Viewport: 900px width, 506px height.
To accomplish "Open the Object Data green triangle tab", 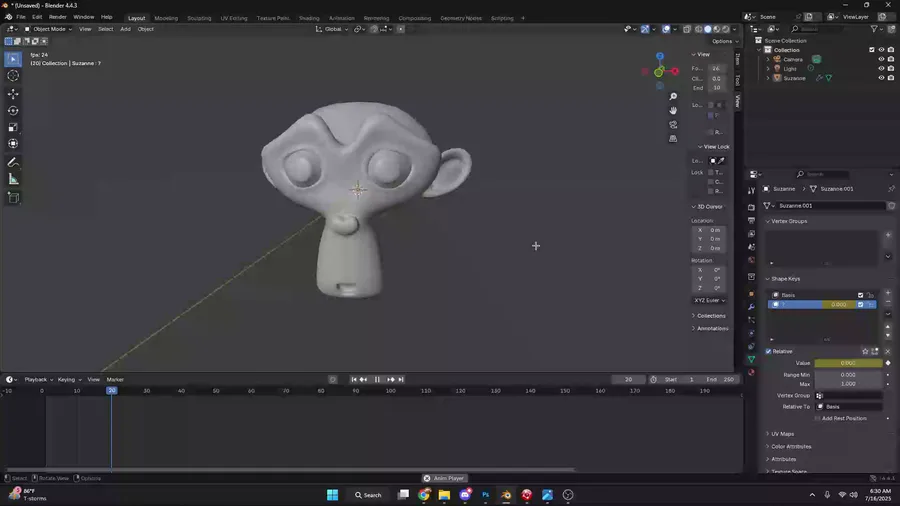I will [x=751, y=359].
